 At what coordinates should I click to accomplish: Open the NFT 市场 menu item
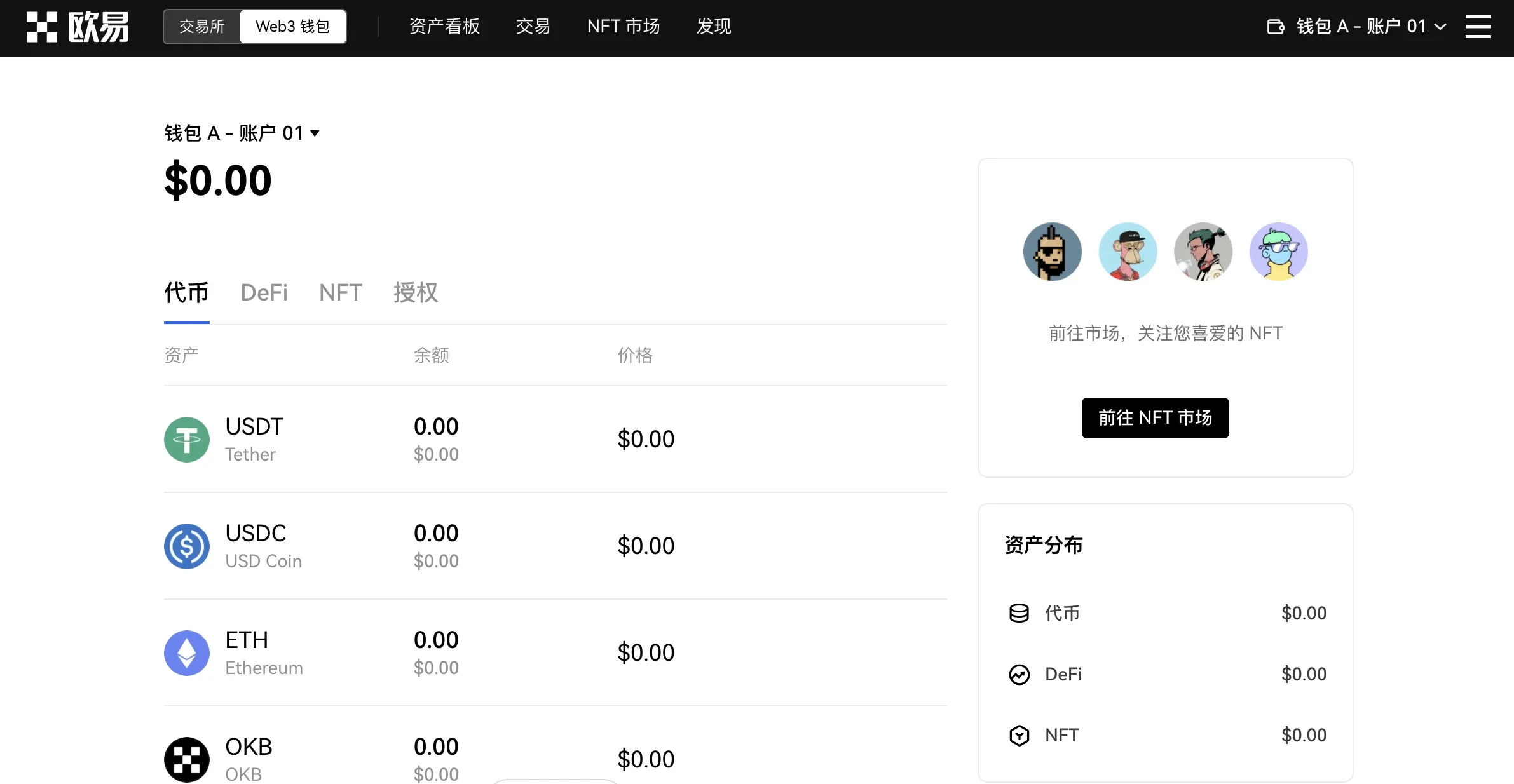[624, 27]
